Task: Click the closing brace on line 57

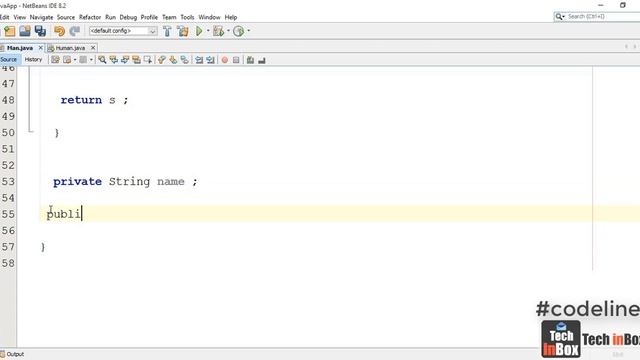Action: click(x=43, y=247)
